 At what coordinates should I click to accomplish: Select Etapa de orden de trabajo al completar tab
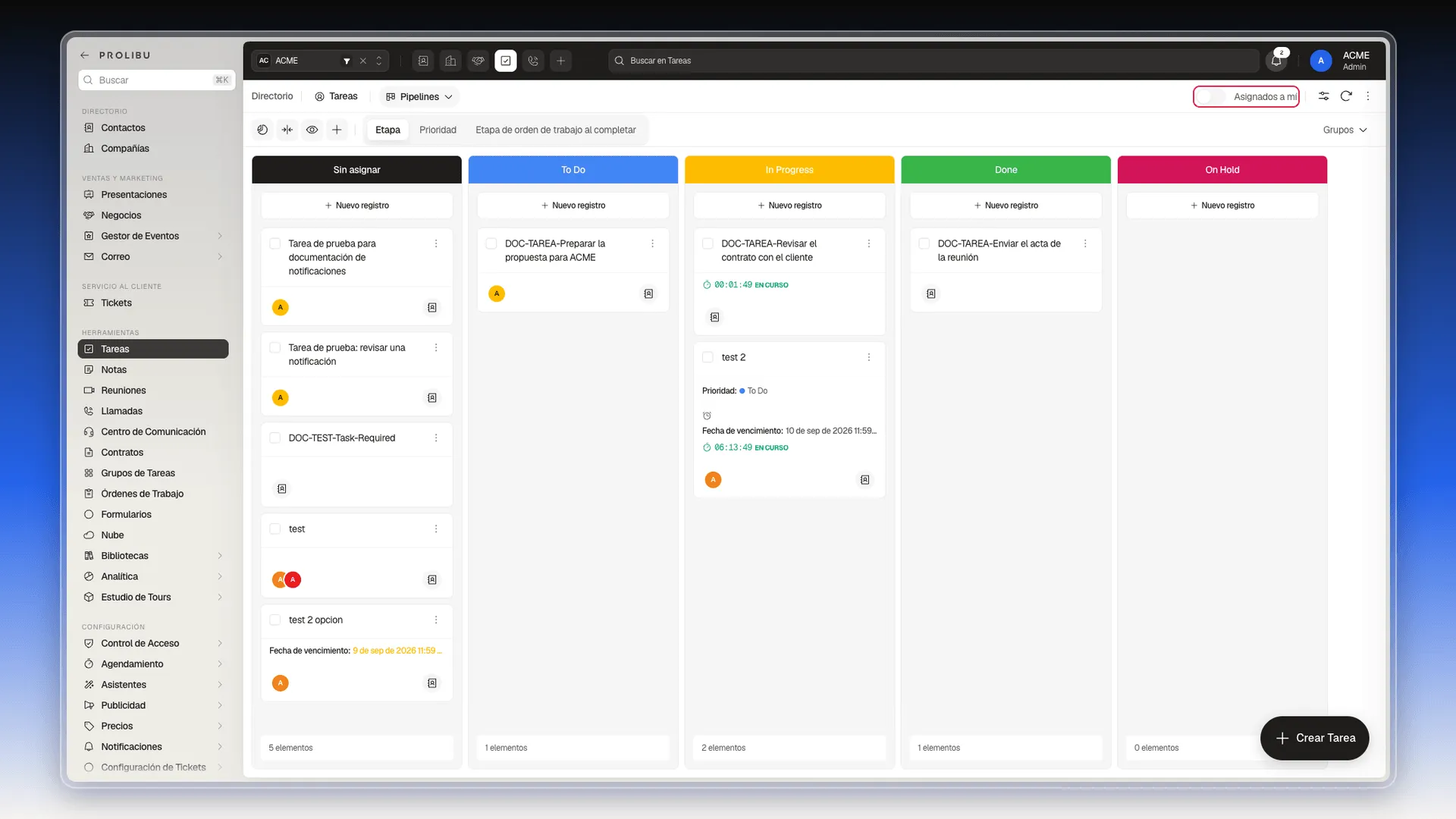(556, 130)
